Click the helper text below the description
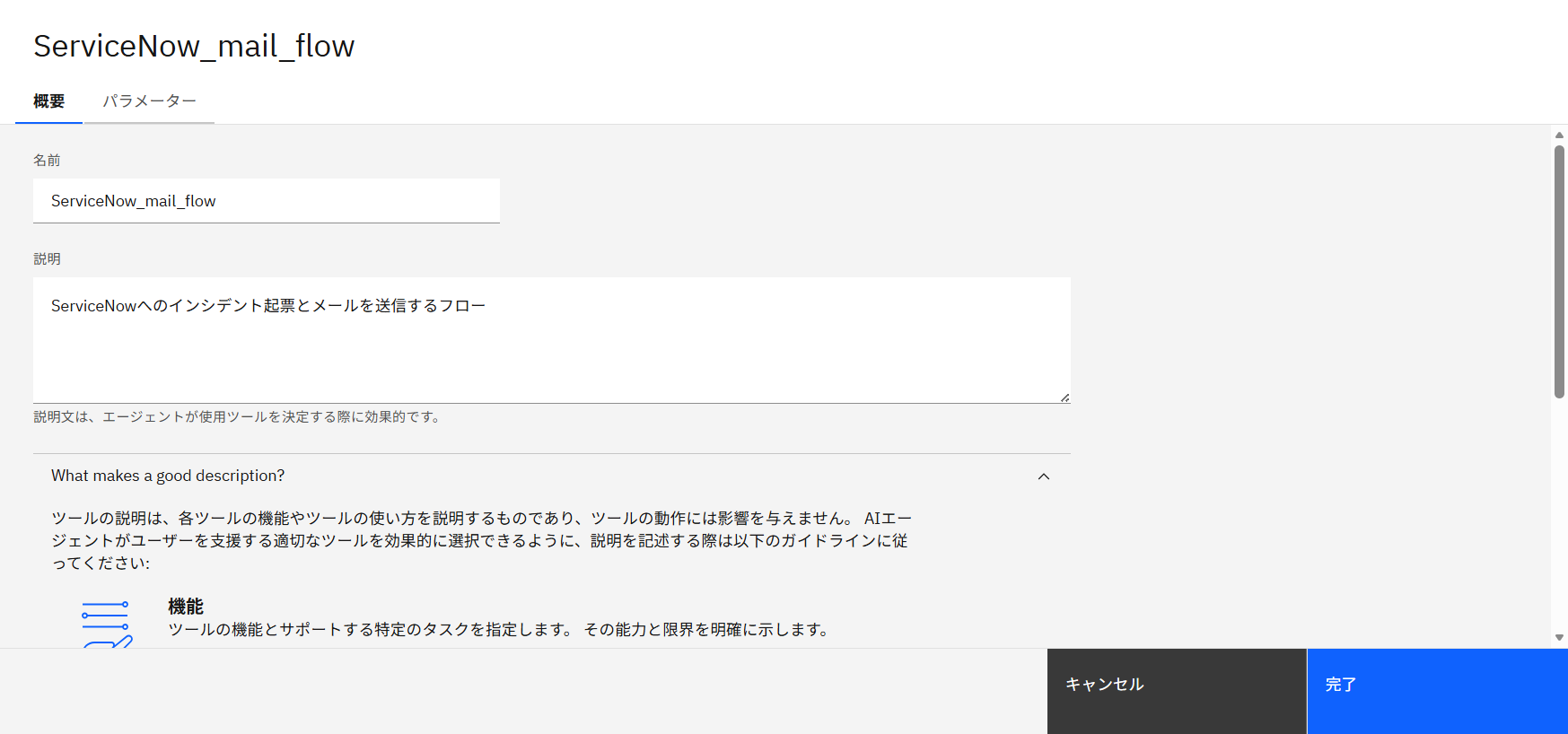Viewport: 1568px width, 734px height. tap(238, 416)
